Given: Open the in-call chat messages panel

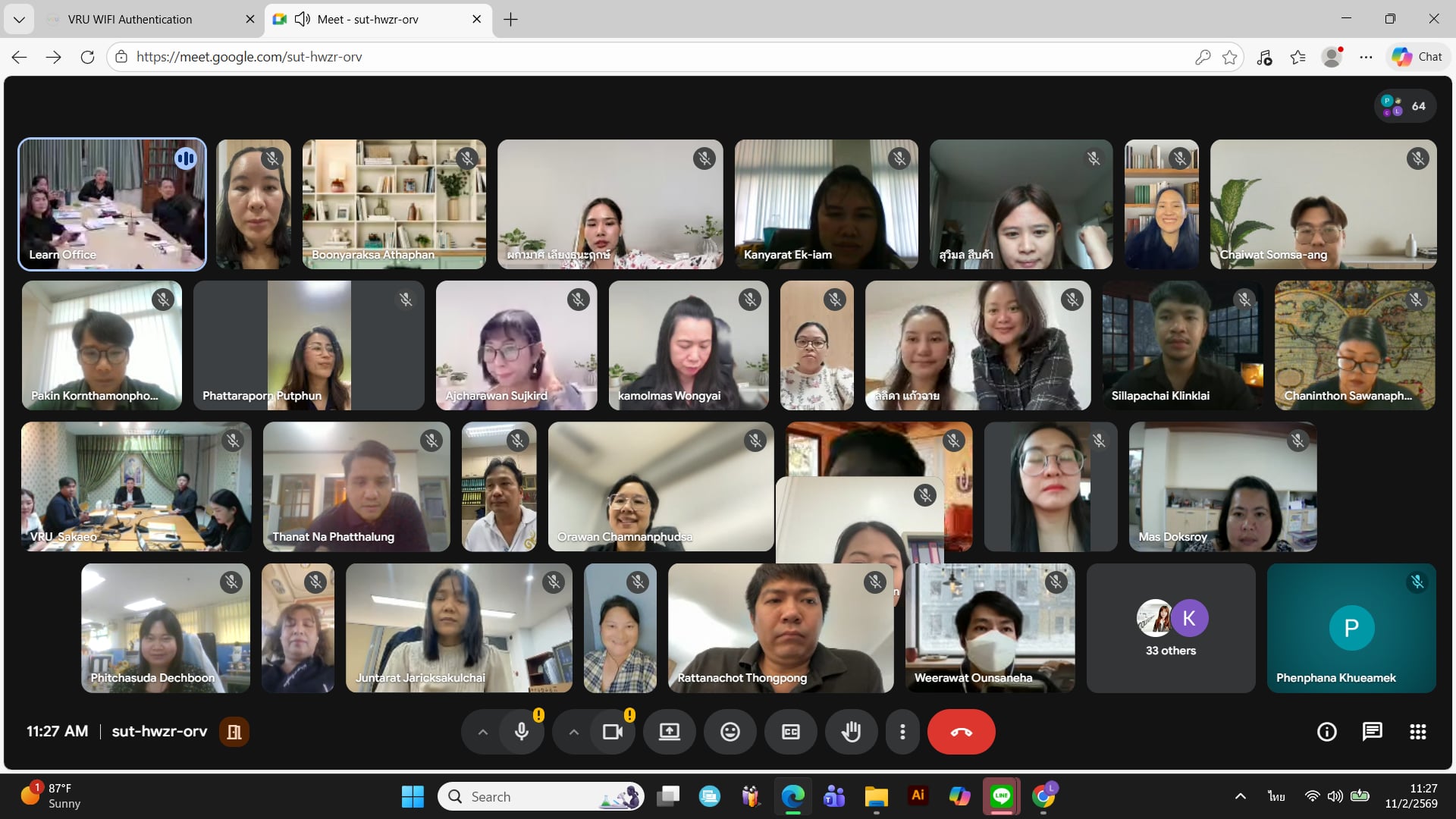Looking at the screenshot, I should tap(1372, 732).
